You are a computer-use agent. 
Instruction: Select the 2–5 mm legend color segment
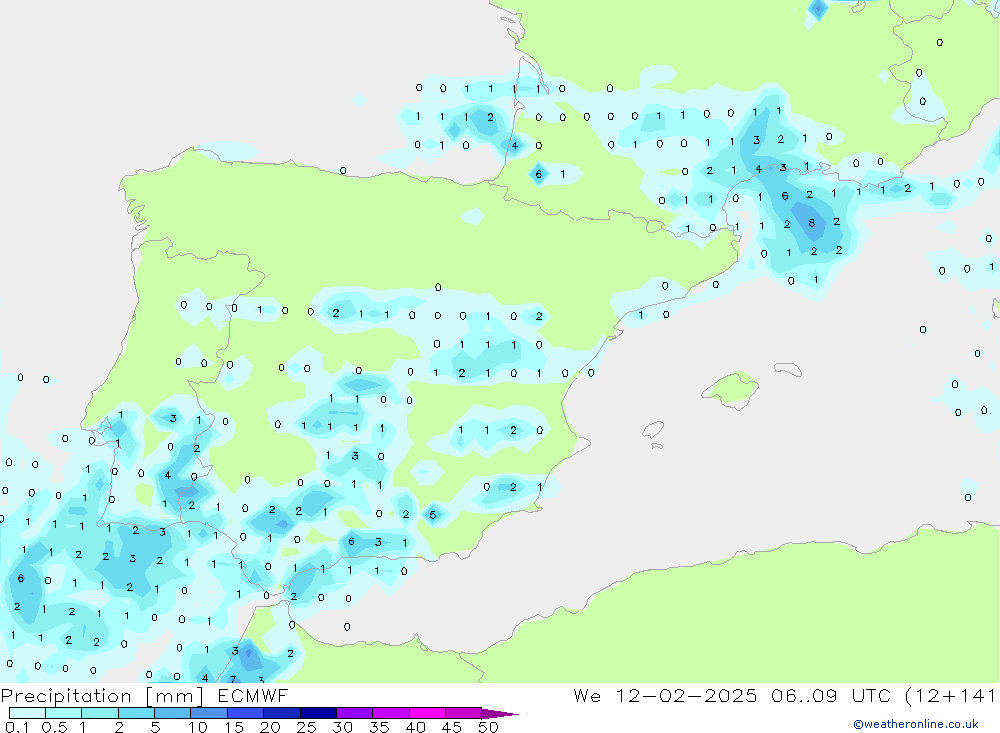[136, 713]
